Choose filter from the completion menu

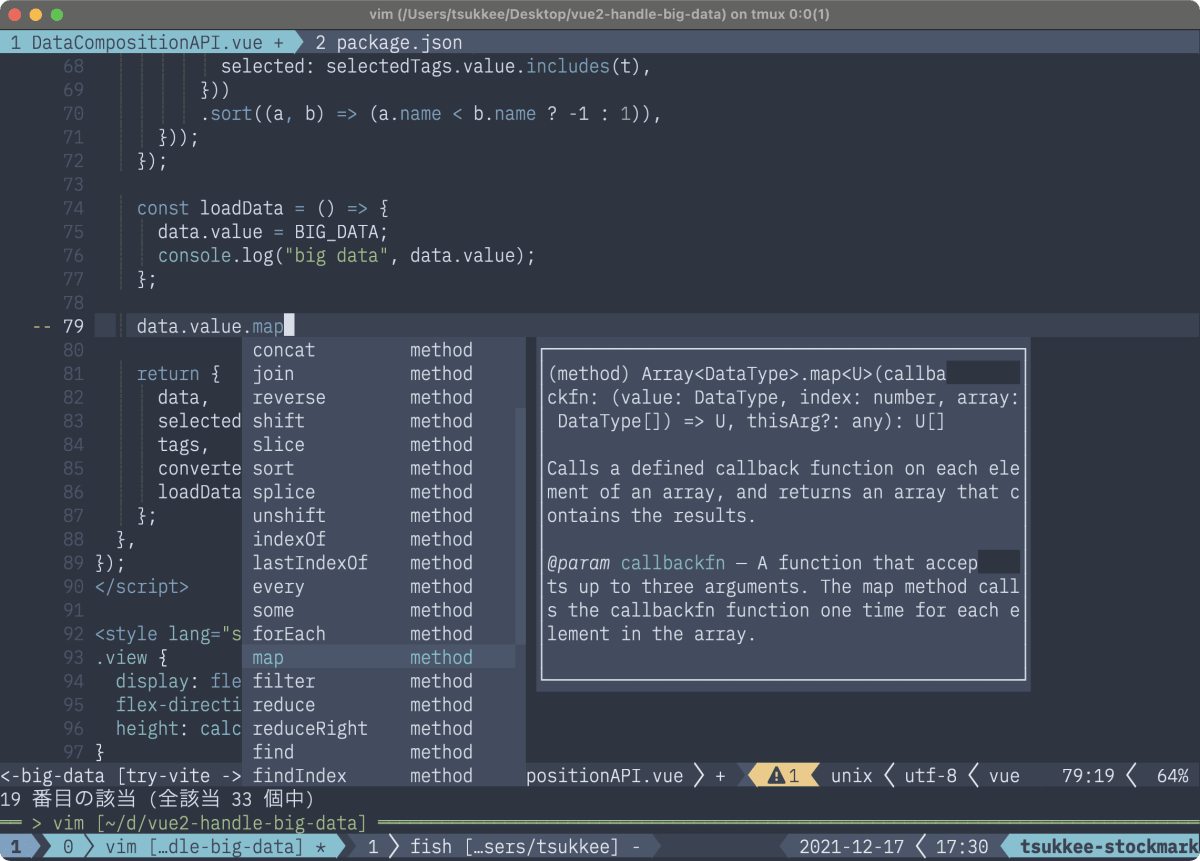pyautogui.click(x=379, y=681)
